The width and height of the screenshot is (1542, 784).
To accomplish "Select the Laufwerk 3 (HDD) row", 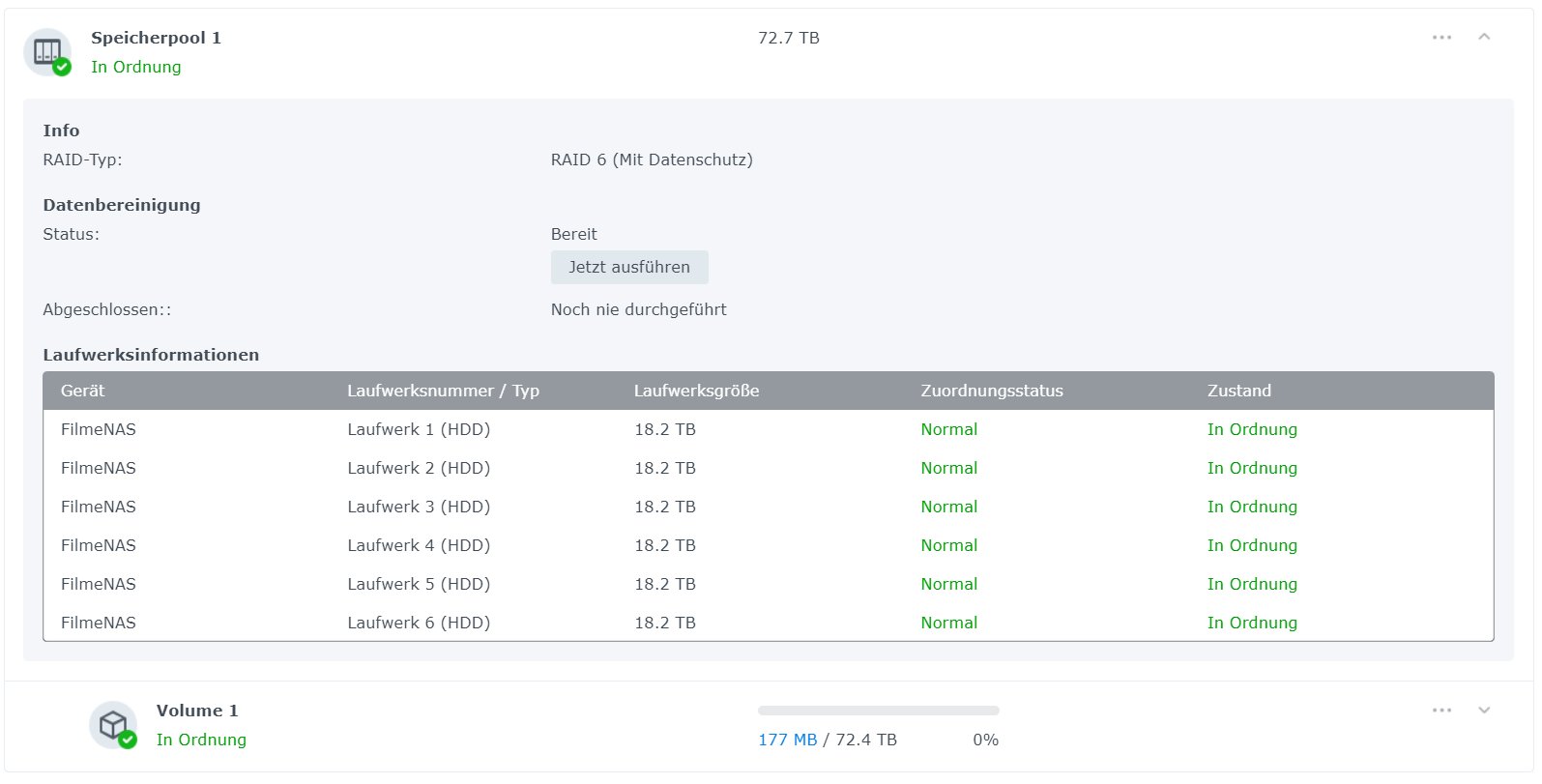I will [x=419, y=507].
